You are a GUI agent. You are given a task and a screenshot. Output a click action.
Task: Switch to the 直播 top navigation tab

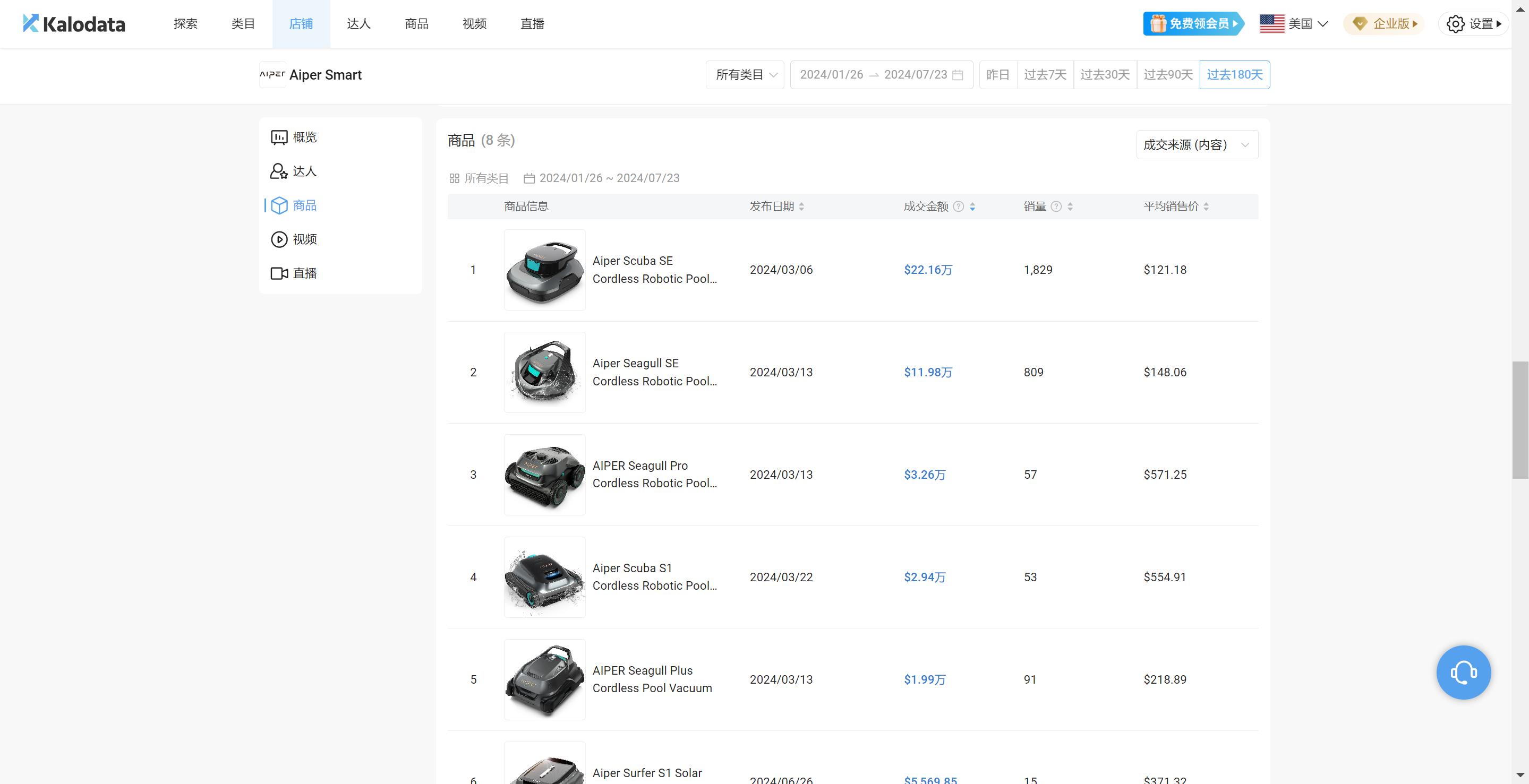[532, 24]
